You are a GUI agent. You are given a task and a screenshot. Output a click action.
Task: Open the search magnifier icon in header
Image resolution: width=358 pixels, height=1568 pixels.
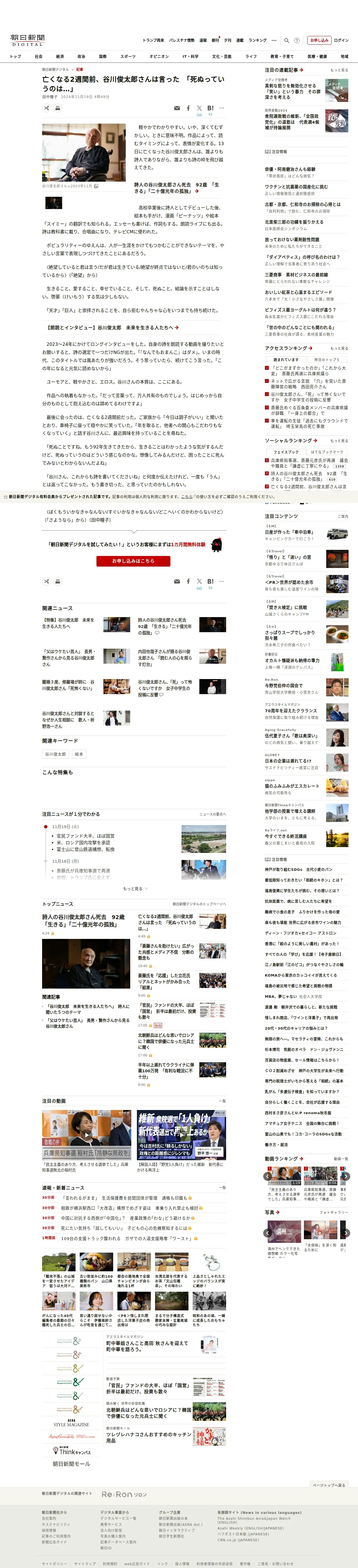pyautogui.click(x=287, y=40)
